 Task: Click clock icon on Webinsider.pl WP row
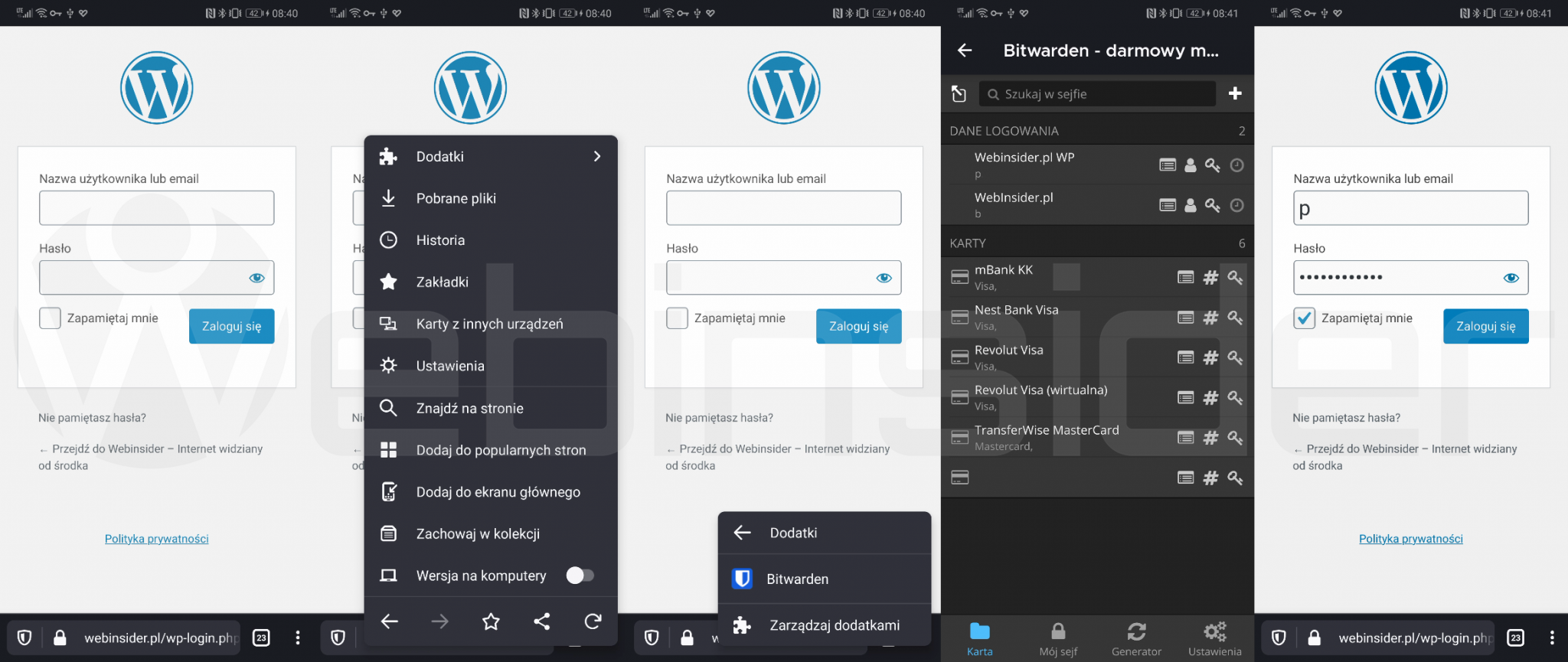point(1236,165)
